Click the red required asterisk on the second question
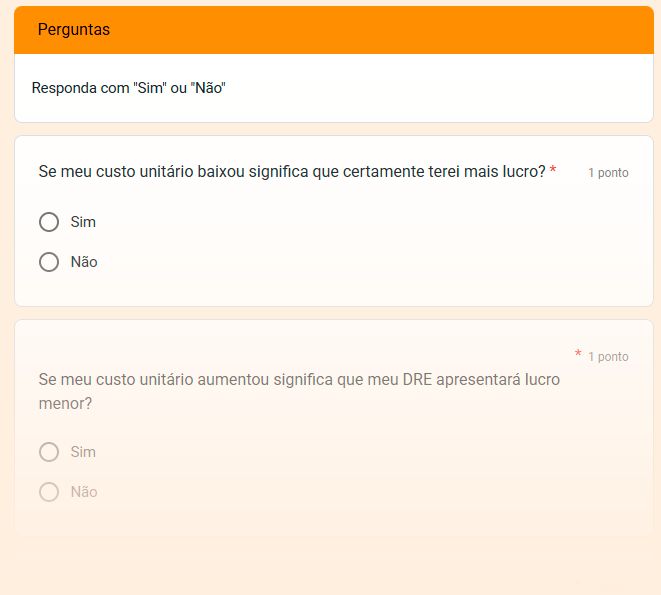This screenshot has height=595, width=661. click(578, 355)
